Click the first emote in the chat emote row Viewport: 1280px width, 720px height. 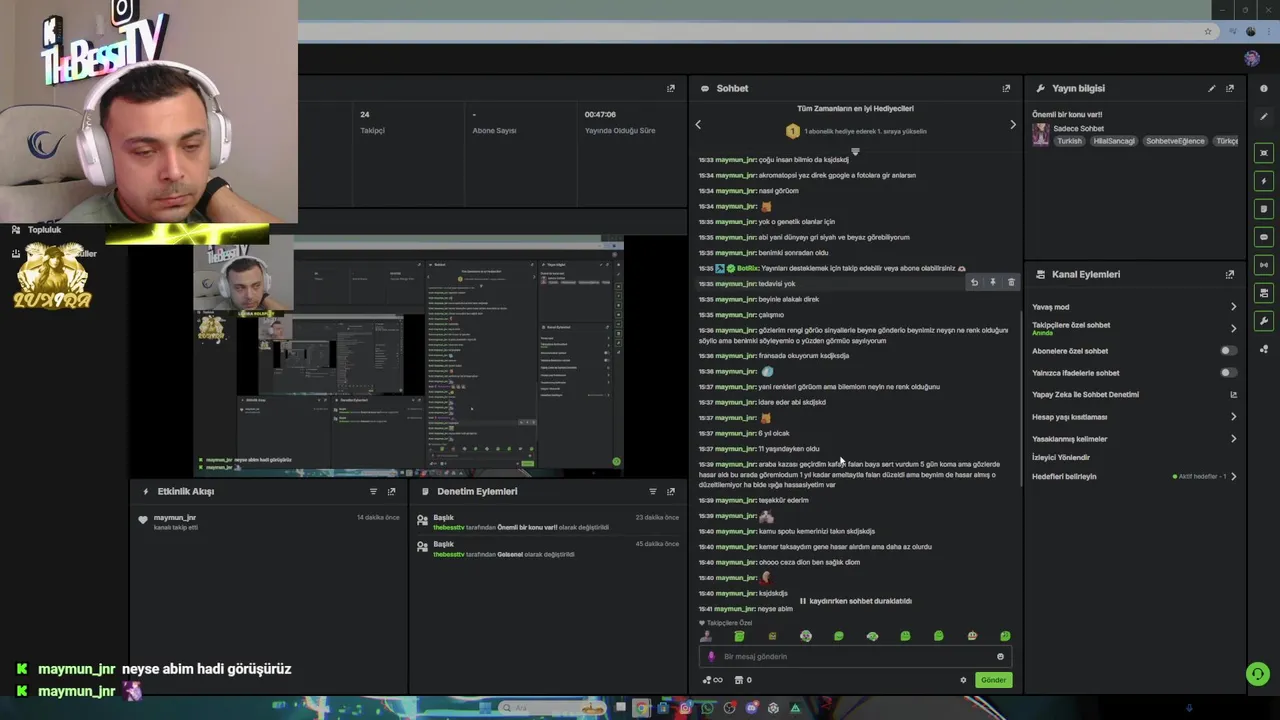pyautogui.click(x=706, y=636)
